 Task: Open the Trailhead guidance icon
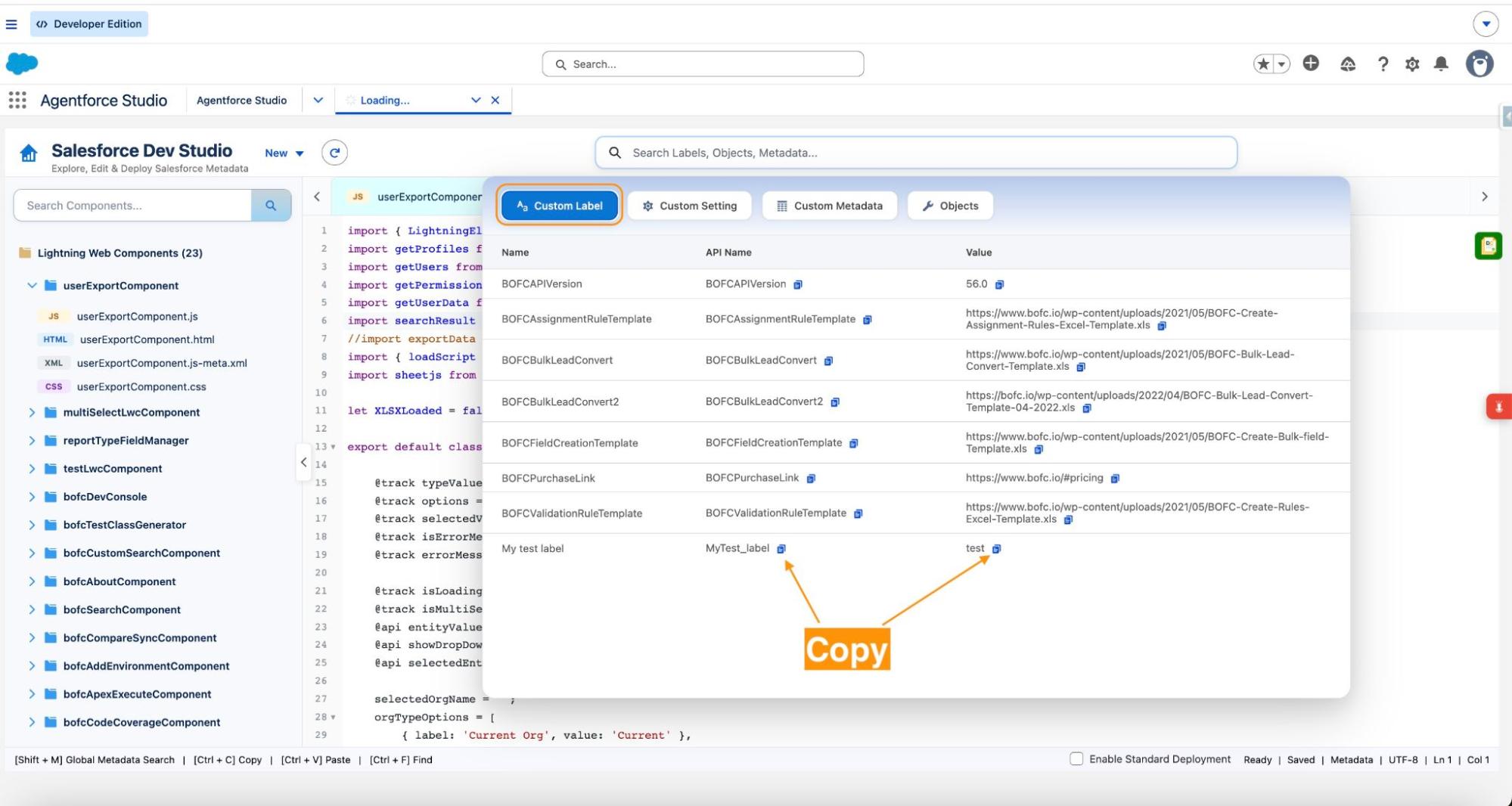[x=1348, y=64]
